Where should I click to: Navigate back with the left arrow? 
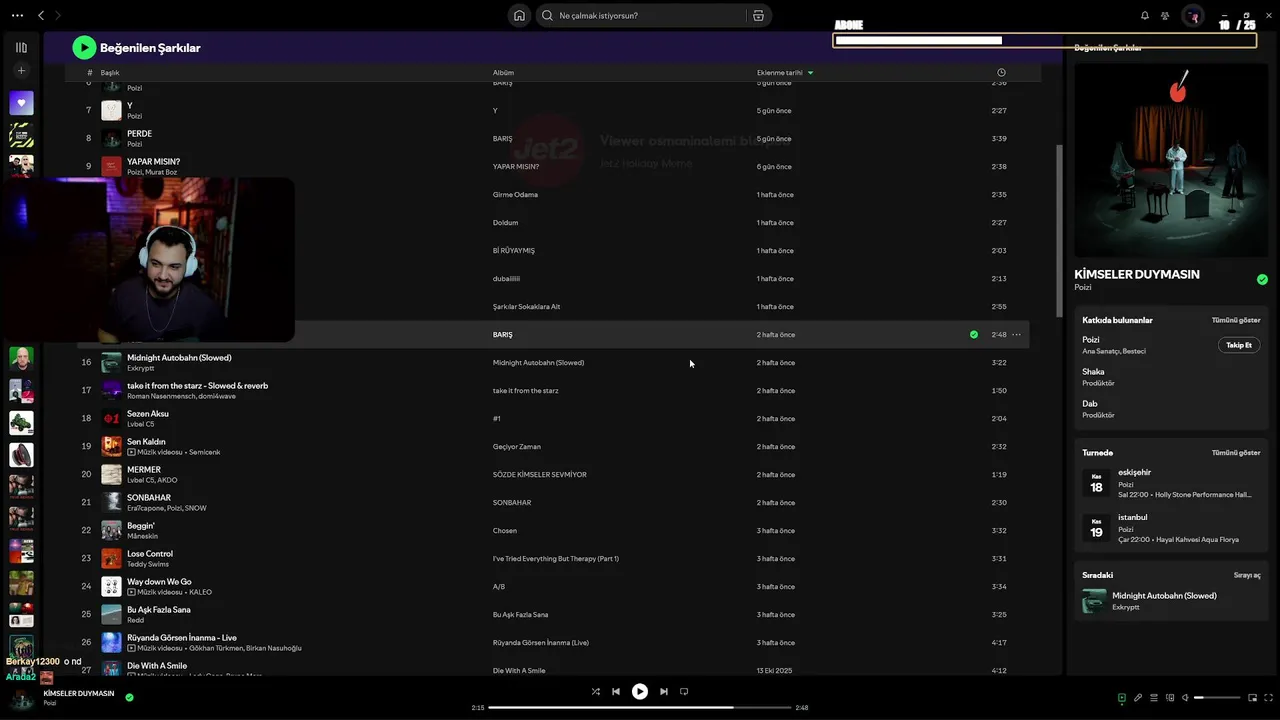41,16
